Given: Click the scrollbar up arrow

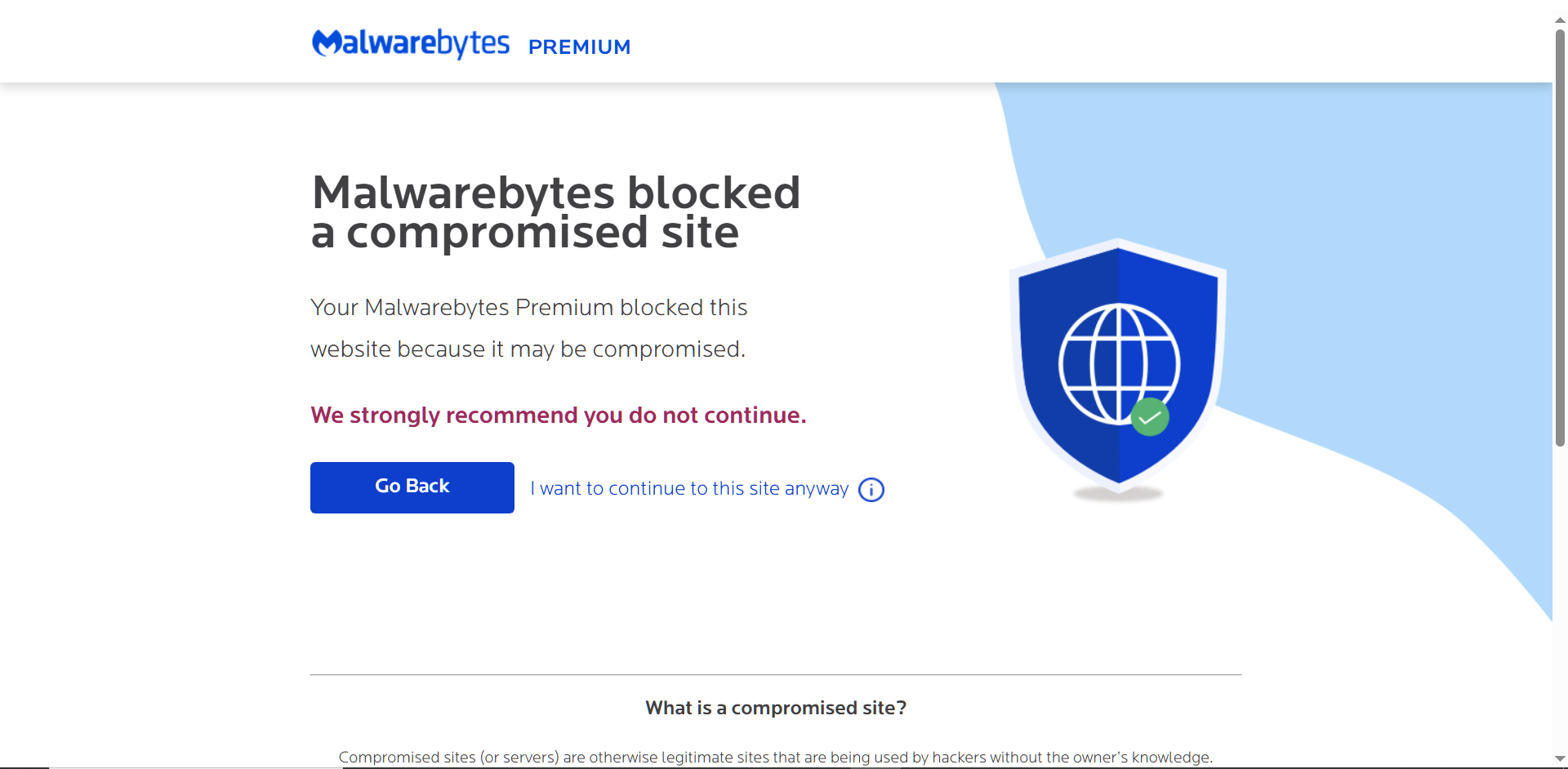Looking at the screenshot, I should (1560, 20).
